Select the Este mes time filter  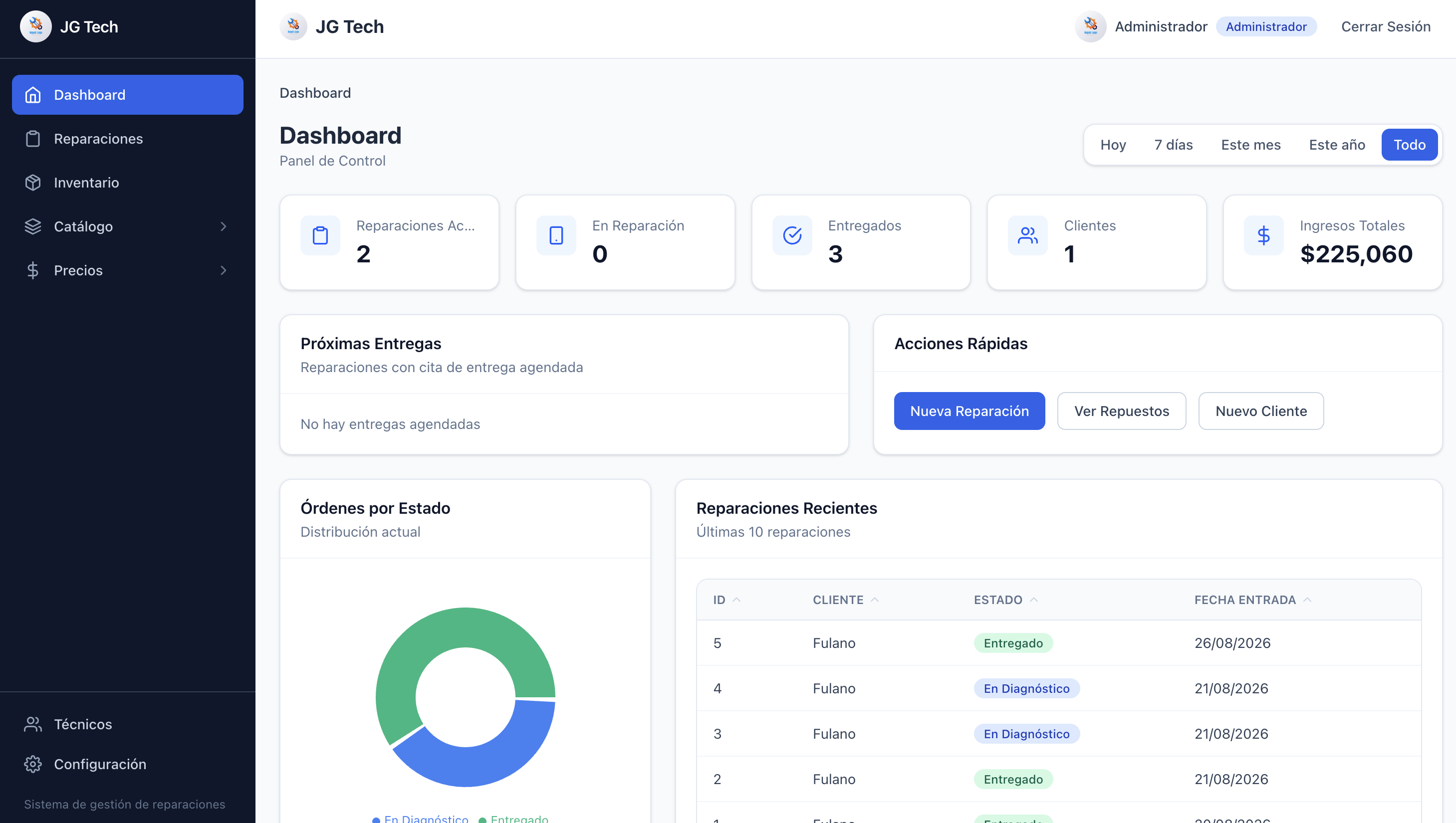click(x=1251, y=145)
